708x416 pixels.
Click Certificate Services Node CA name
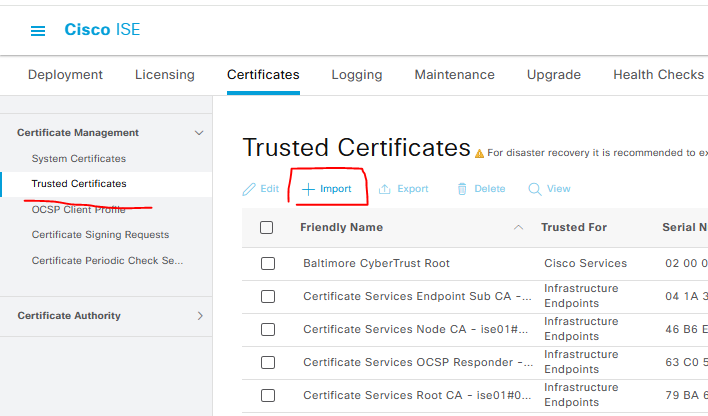(x=415, y=329)
